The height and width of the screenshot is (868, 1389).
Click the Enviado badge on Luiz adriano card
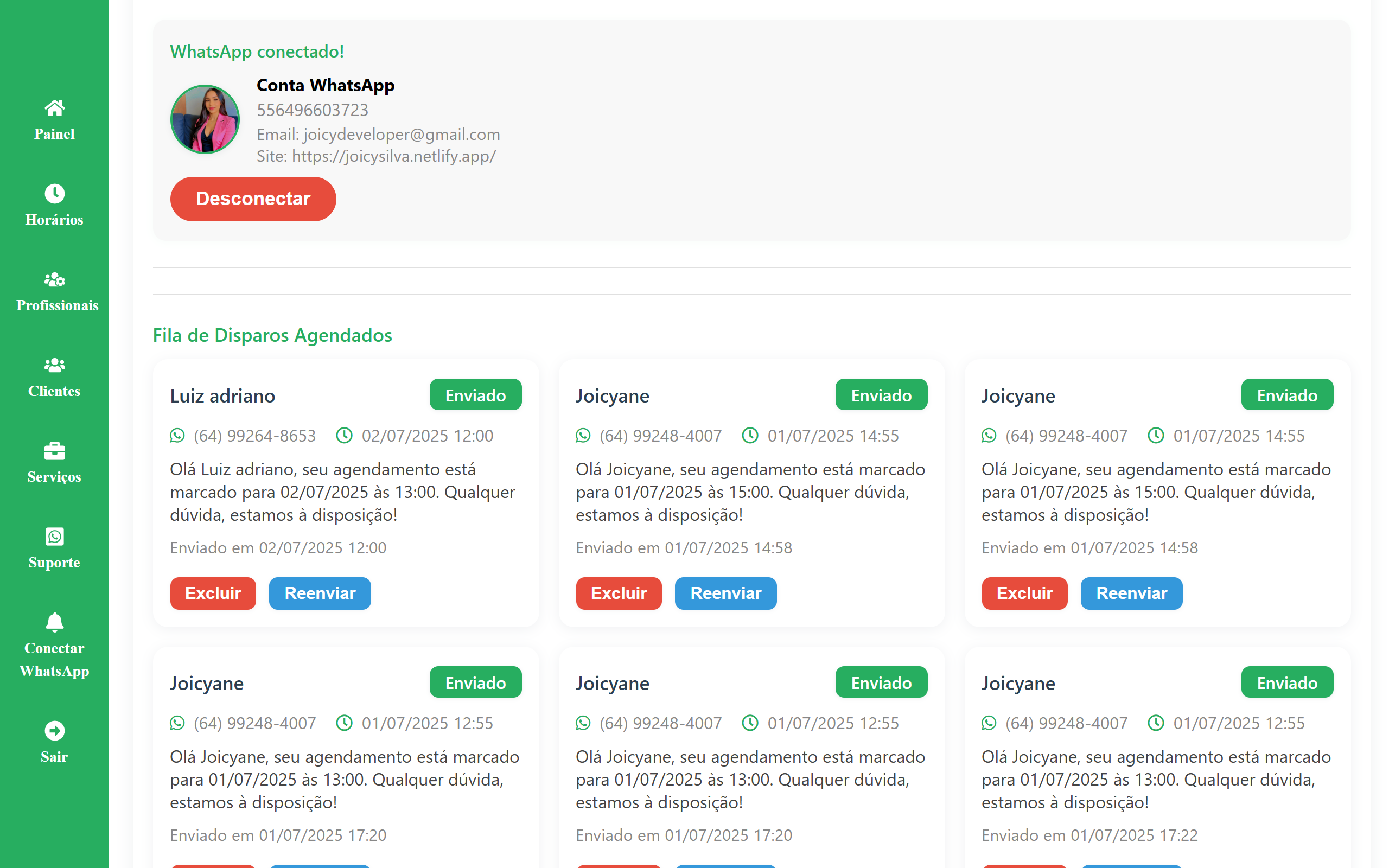tap(475, 395)
